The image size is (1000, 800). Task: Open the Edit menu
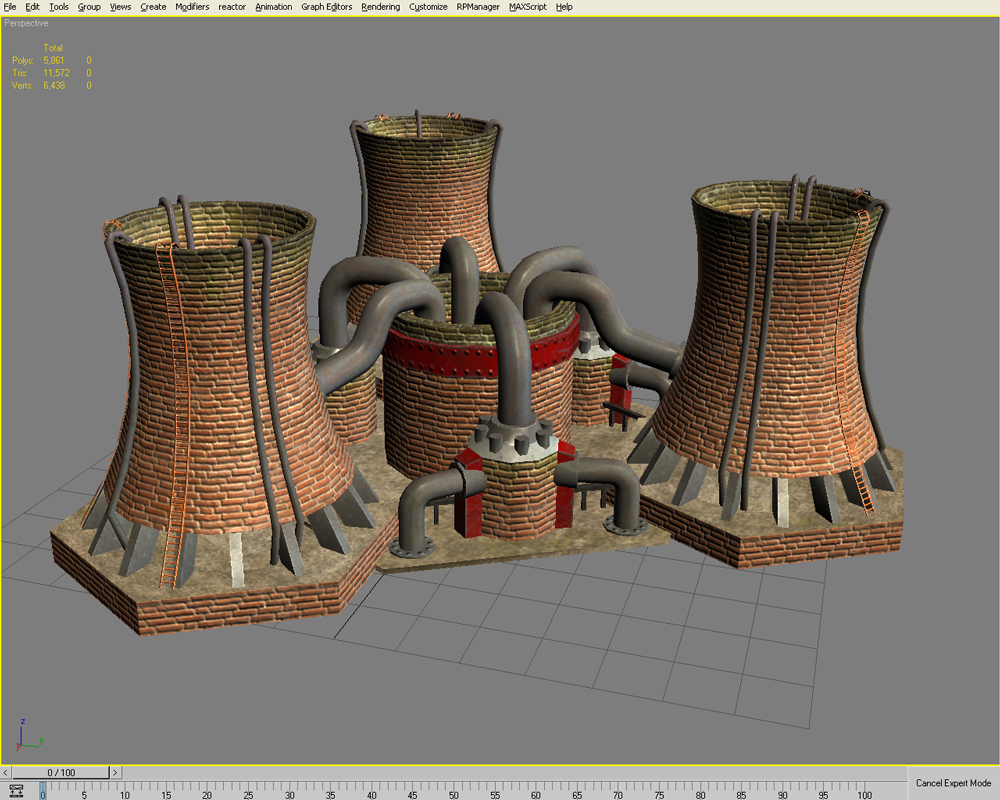point(32,7)
